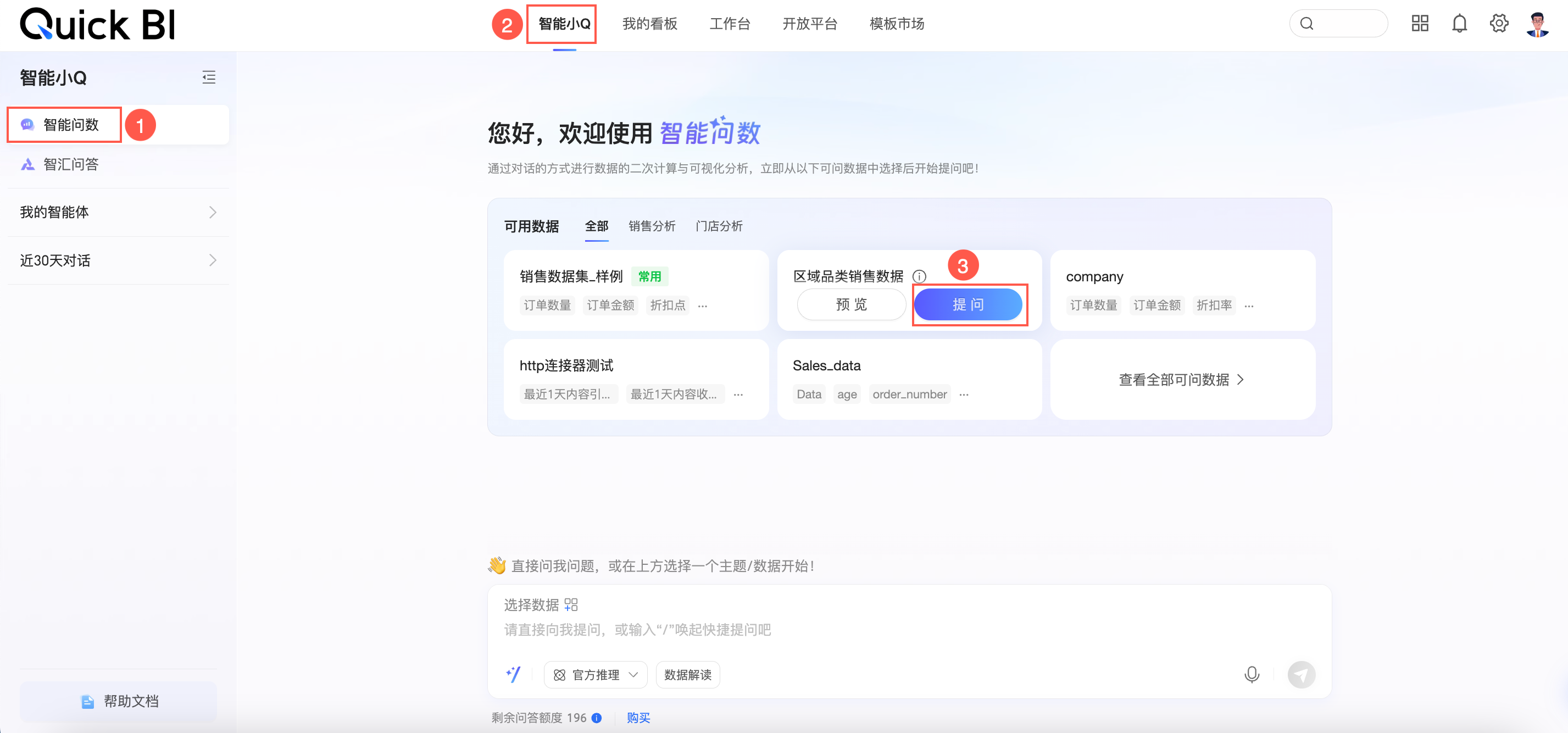
Task: Click the ellipsis on http连接器测试 card
Action: 738,395
